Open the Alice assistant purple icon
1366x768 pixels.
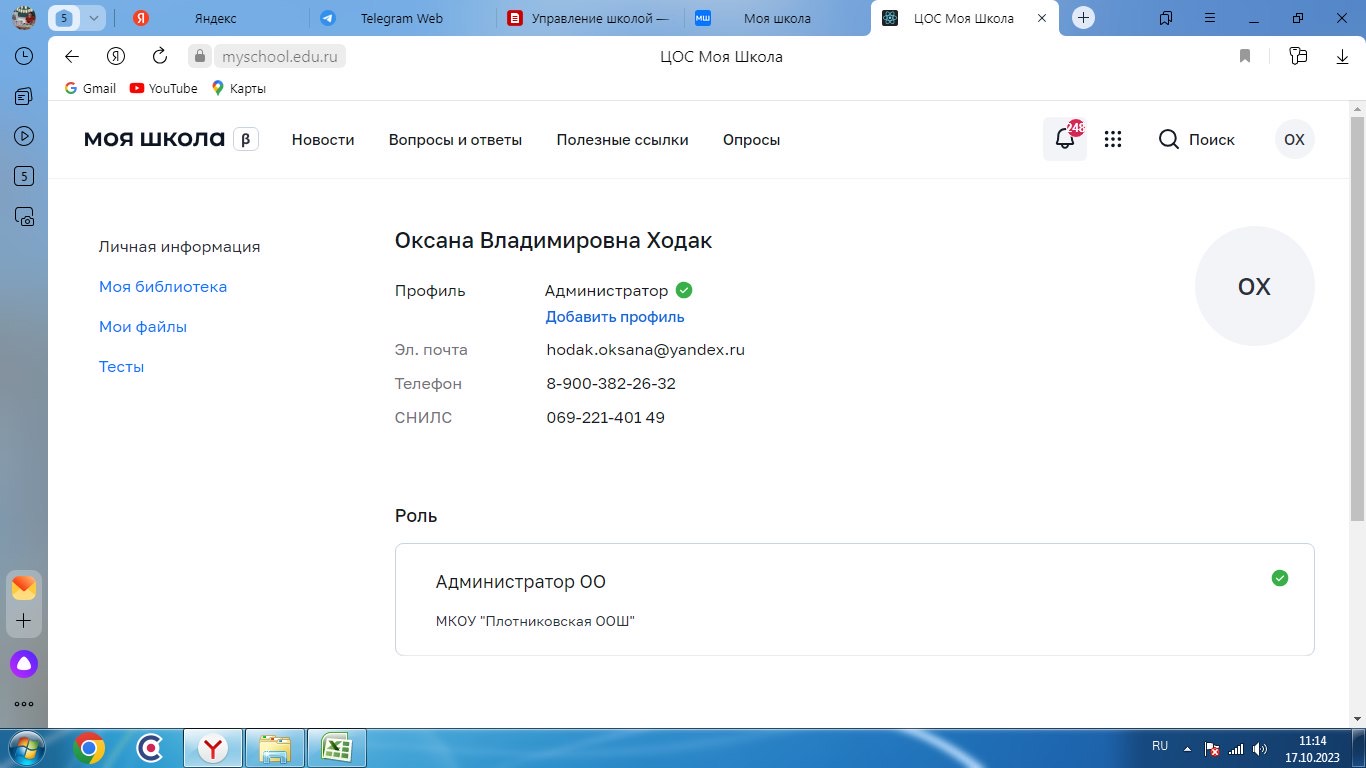24,663
